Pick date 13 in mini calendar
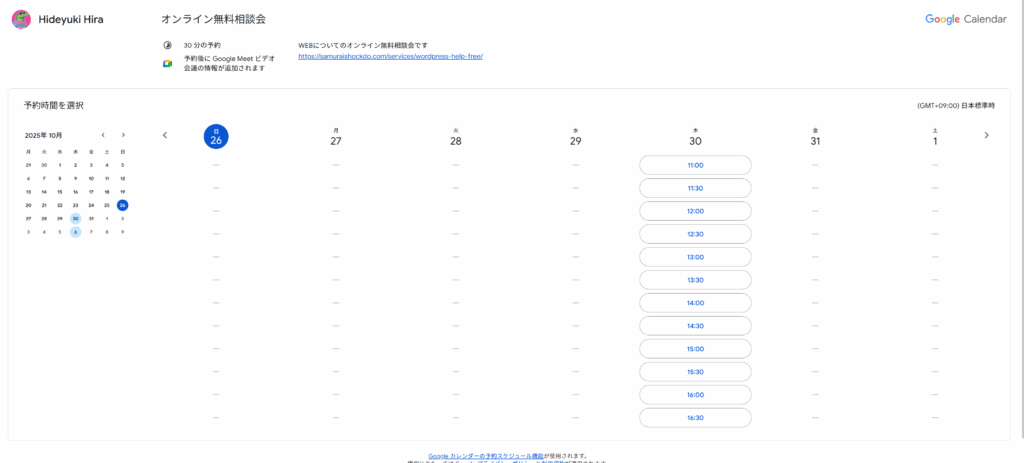Screen dimensions: 1024x463 point(28,192)
